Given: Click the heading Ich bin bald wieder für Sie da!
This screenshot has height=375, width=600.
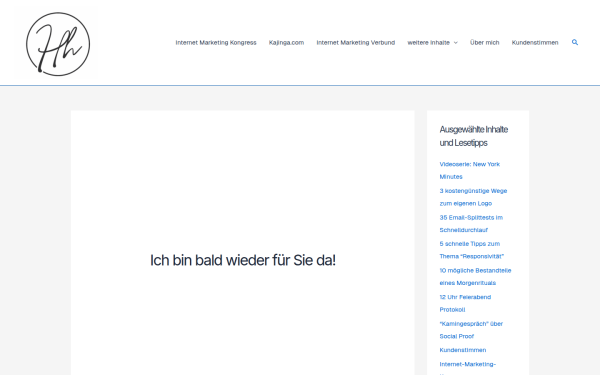Looking at the screenshot, I should tap(243, 260).
